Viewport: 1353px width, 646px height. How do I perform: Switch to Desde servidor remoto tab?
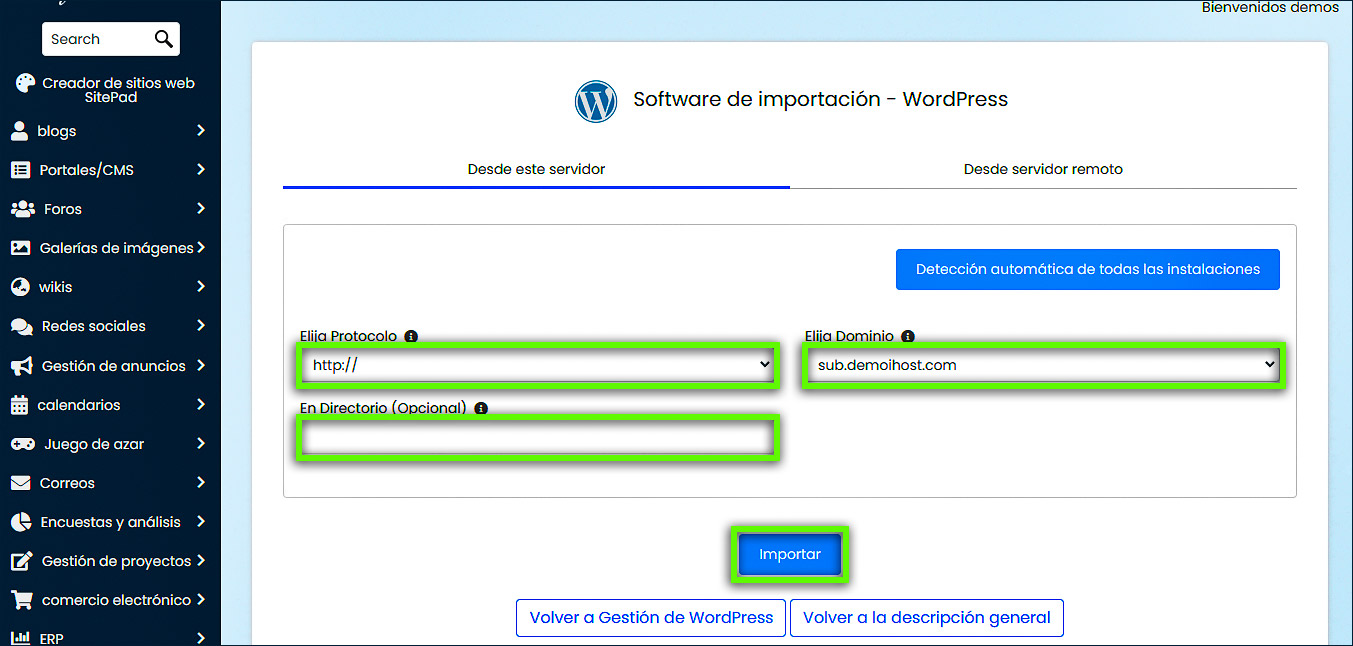(x=1043, y=170)
